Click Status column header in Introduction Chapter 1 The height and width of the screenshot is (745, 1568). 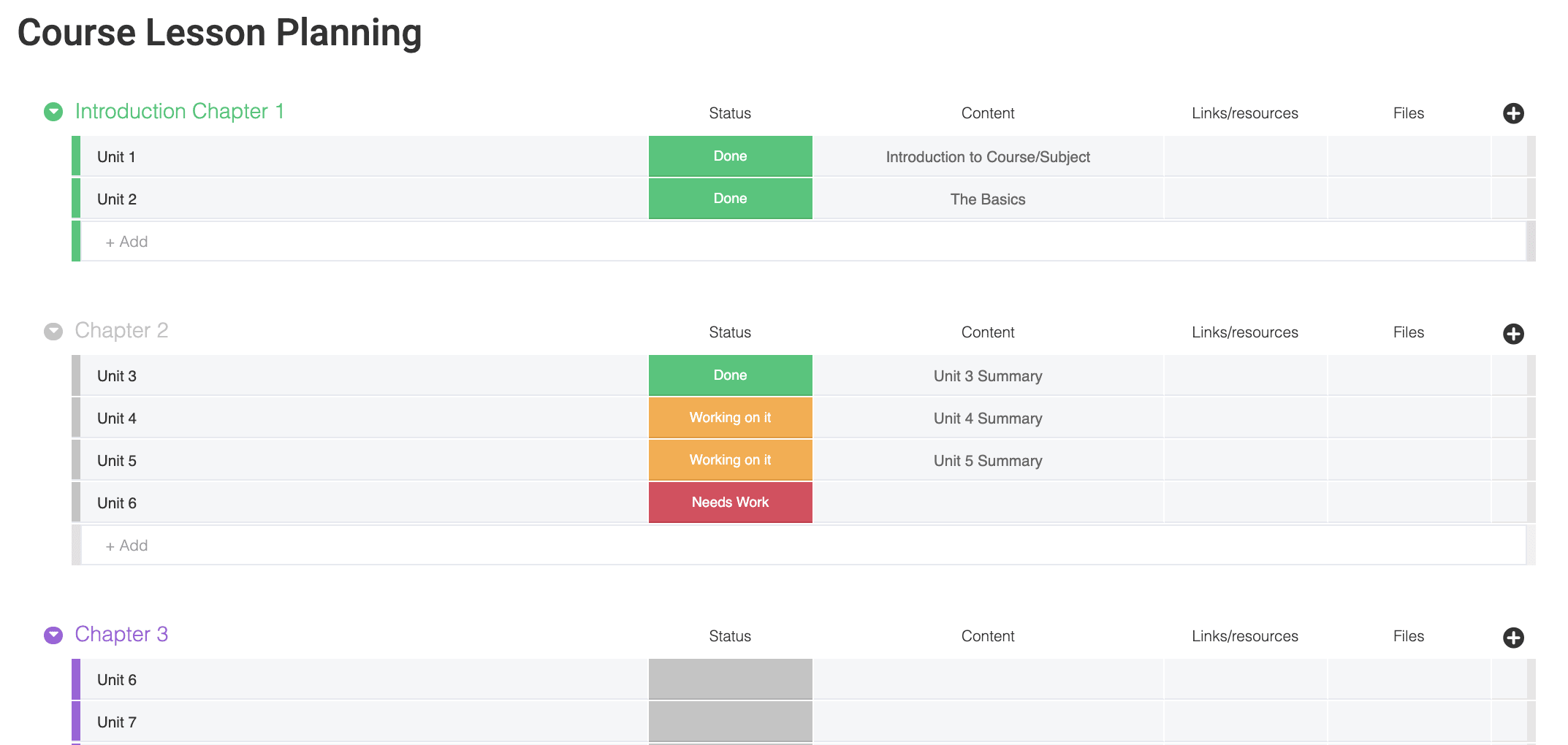pyautogui.click(x=730, y=113)
